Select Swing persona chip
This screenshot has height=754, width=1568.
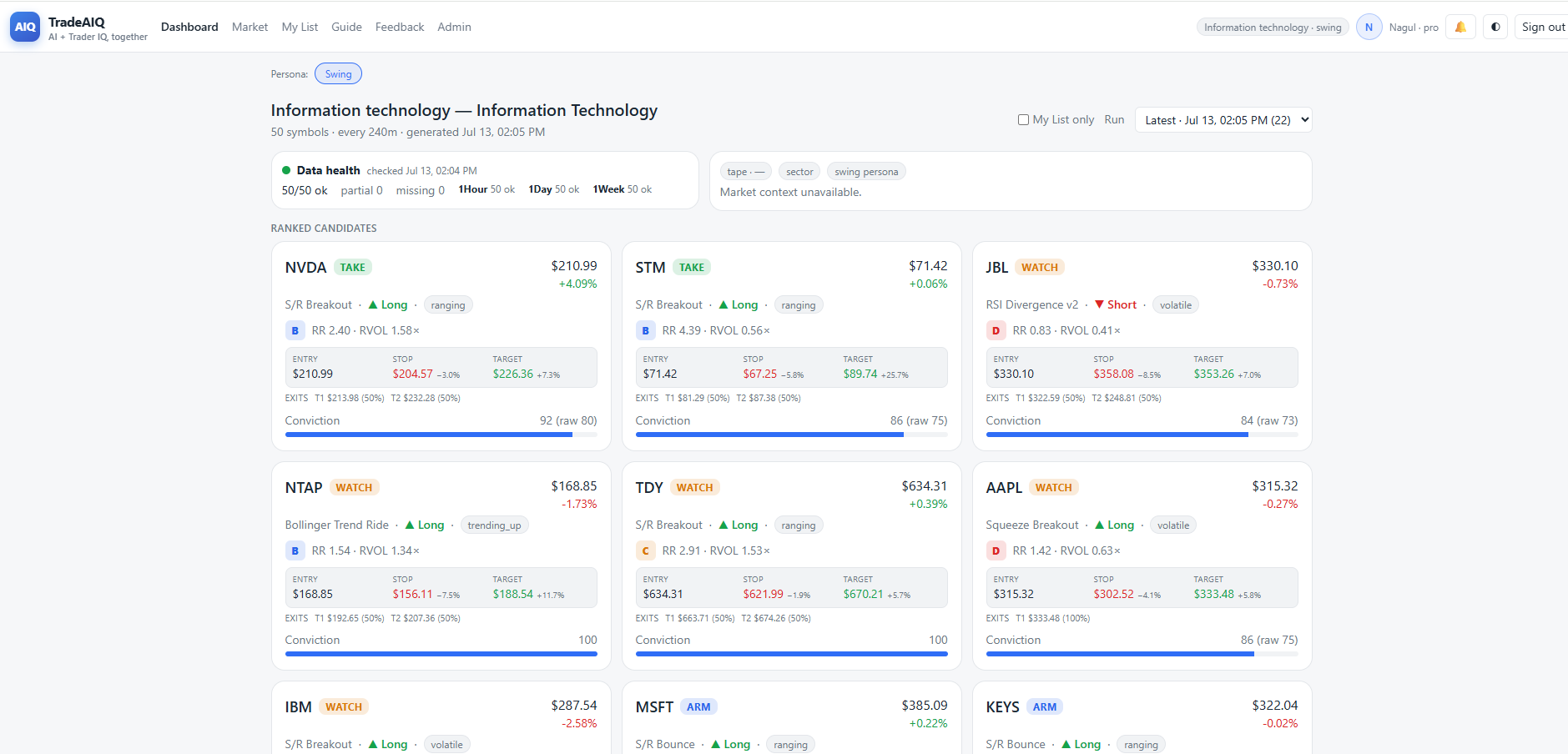[x=338, y=73]
